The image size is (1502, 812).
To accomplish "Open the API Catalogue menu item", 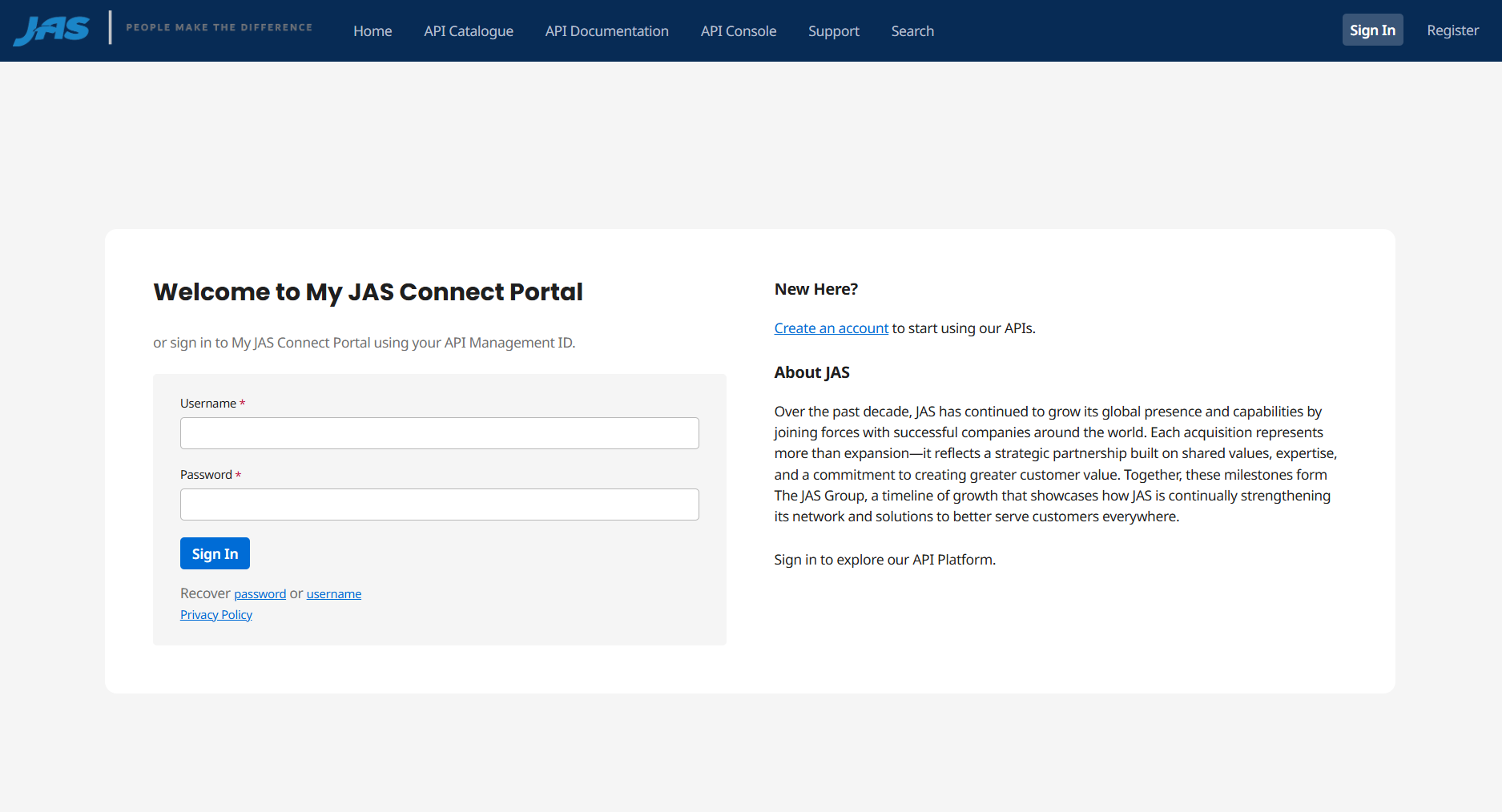I will pyautogui.click(x=469, y=31).
